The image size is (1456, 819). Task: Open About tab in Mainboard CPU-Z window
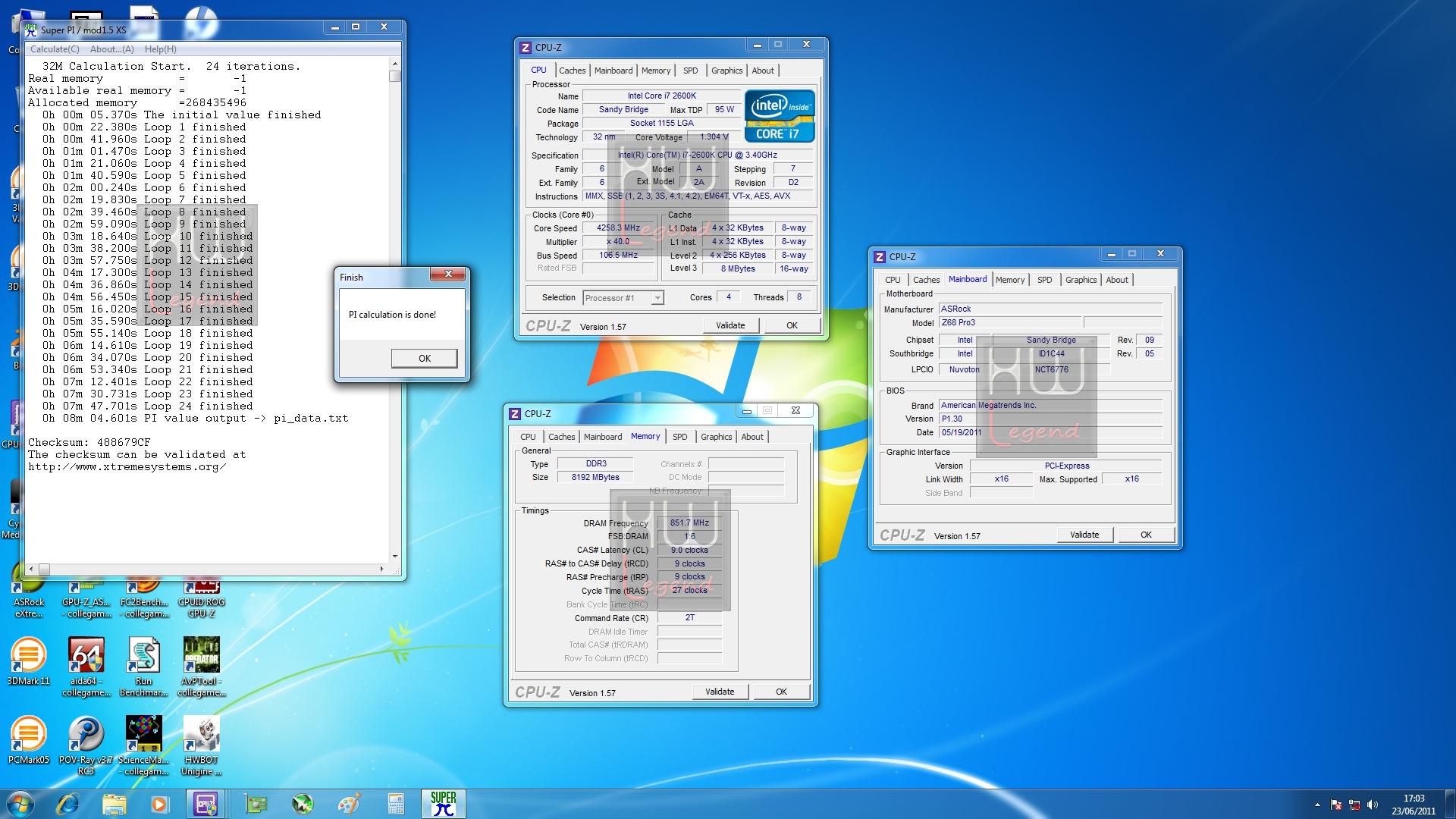click(1116, 280)
